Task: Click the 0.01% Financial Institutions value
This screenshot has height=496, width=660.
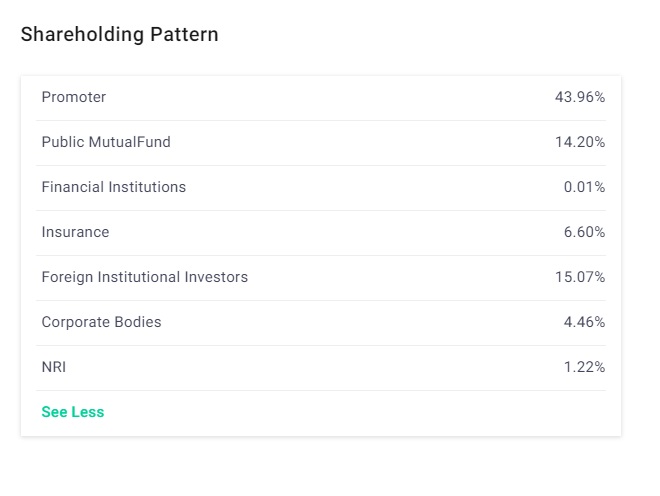Action: [x=584, y=187]
